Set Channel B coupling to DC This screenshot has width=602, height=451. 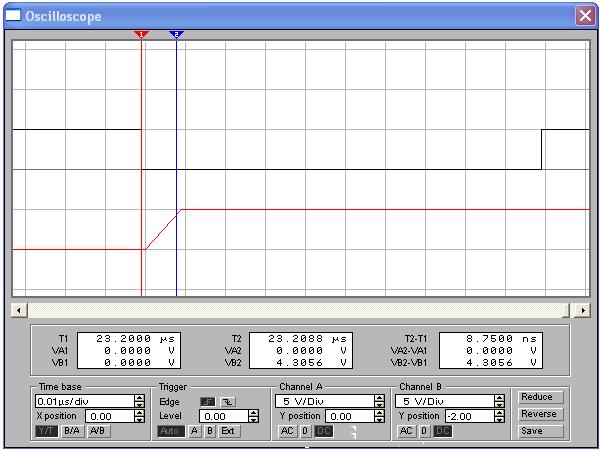pos(443,431)
